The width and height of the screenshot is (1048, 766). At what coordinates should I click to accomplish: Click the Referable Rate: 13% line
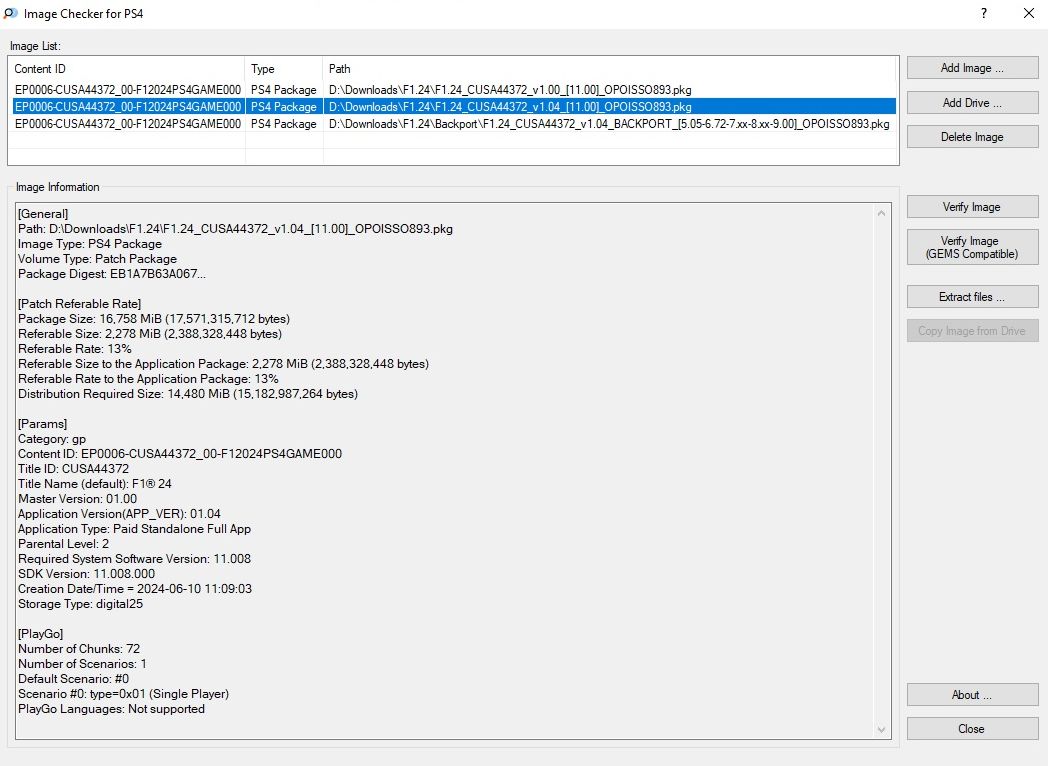click(x=75, y=349)
